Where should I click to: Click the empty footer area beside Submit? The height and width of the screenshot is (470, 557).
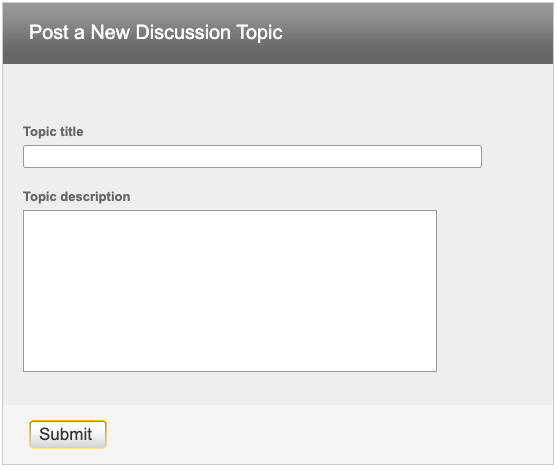click(x=327, y=434)
